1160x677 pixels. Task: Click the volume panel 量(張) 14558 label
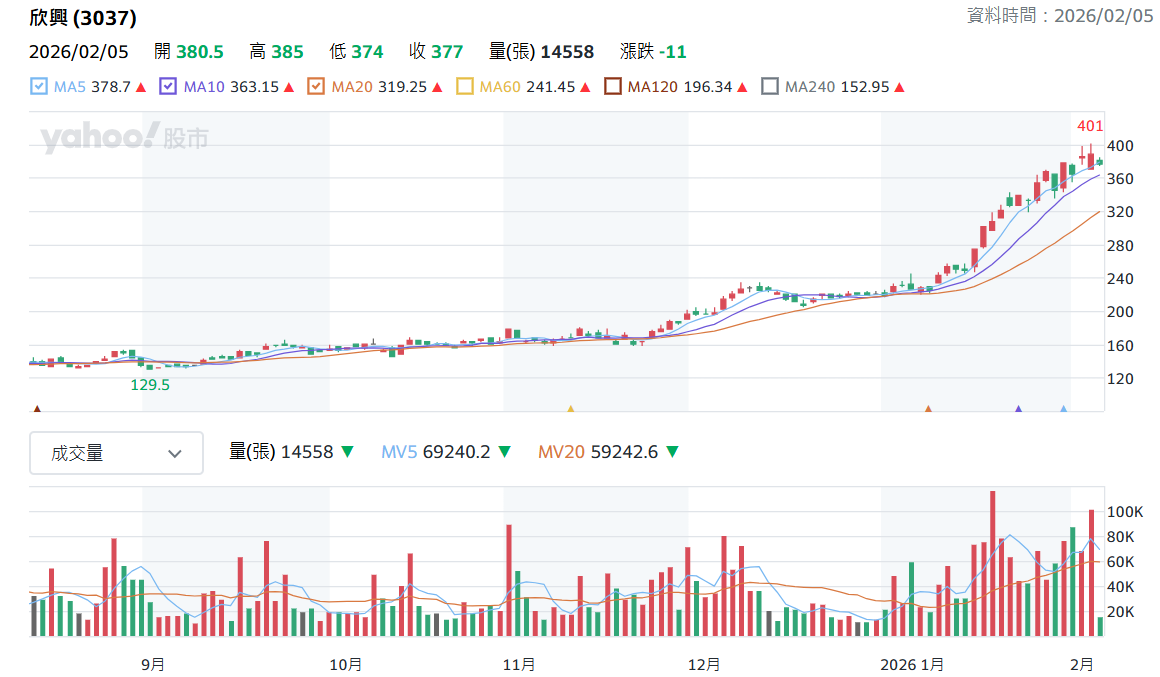pyautogui.click(x=281, y=452)
